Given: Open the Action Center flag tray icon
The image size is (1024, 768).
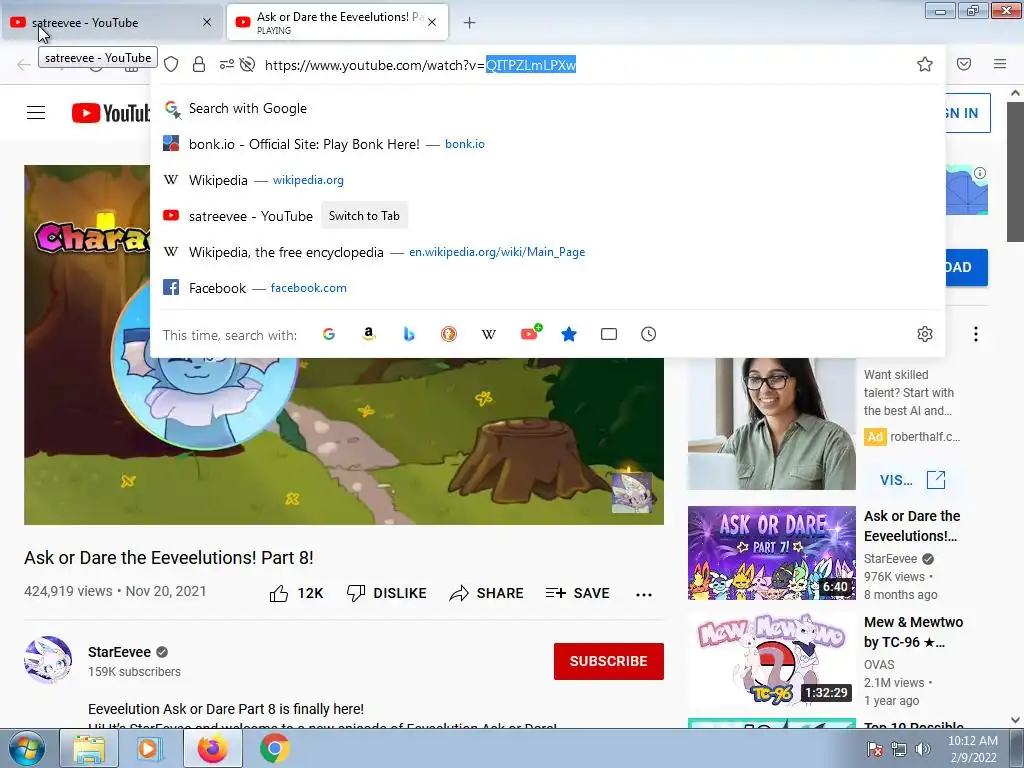Looking at the screenshot, I should point(875,749).
